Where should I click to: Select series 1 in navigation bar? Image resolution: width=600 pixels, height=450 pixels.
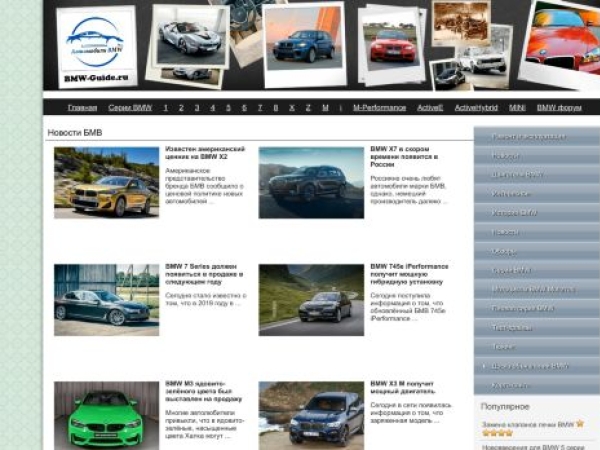pos(166,108)
